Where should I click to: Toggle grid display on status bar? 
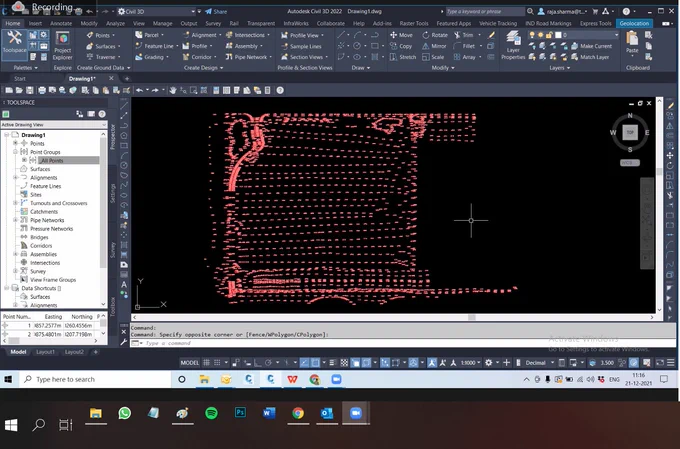pos(206,363)
